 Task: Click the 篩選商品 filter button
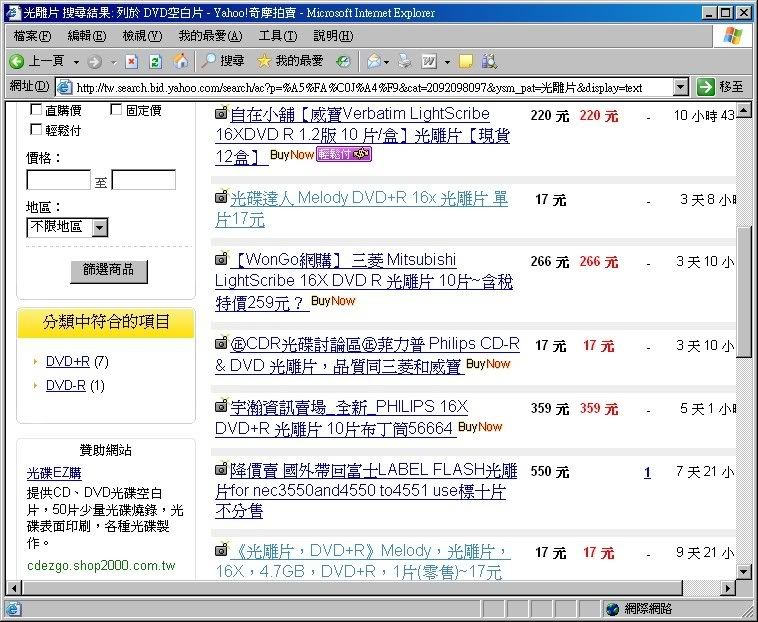(109, 271)
